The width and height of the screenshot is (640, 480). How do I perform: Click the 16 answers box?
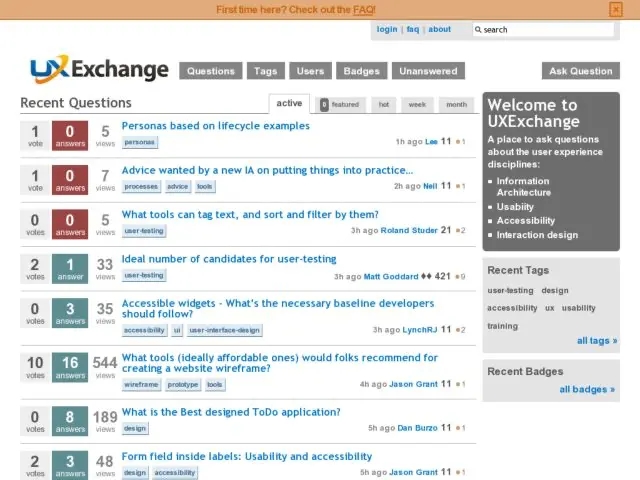point(70,367)
